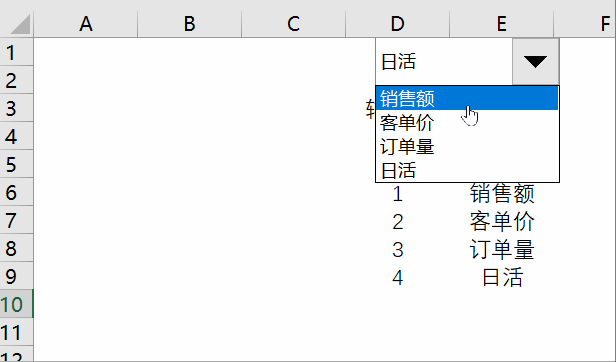
Task: Click cell E7 containing 客单价
Action: coord(501,220)
